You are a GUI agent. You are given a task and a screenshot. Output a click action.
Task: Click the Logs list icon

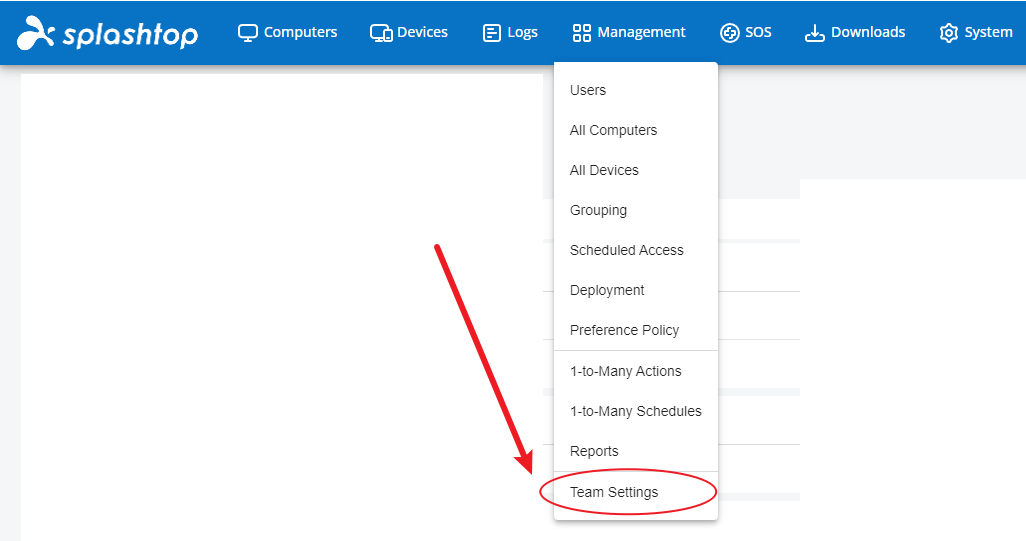point(492,33)
